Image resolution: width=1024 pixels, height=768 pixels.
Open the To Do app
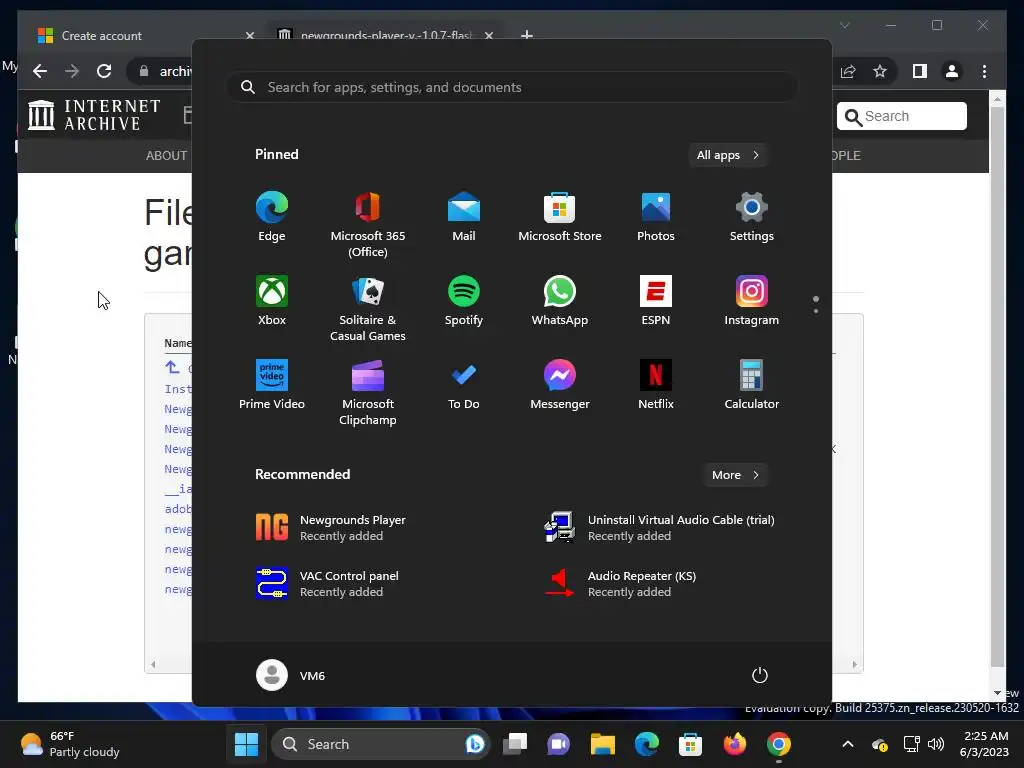pyautogui.click(x=464, y=385)
